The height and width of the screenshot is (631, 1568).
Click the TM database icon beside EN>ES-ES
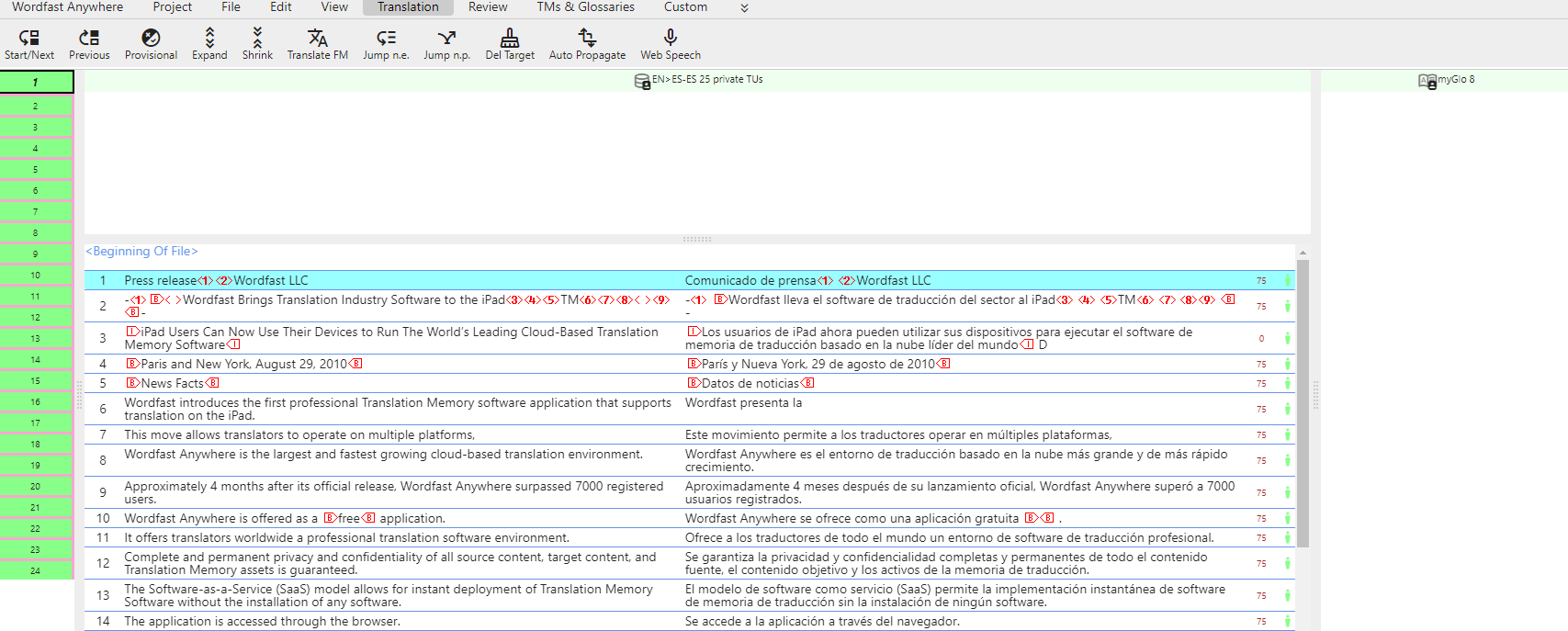point(642,81)
